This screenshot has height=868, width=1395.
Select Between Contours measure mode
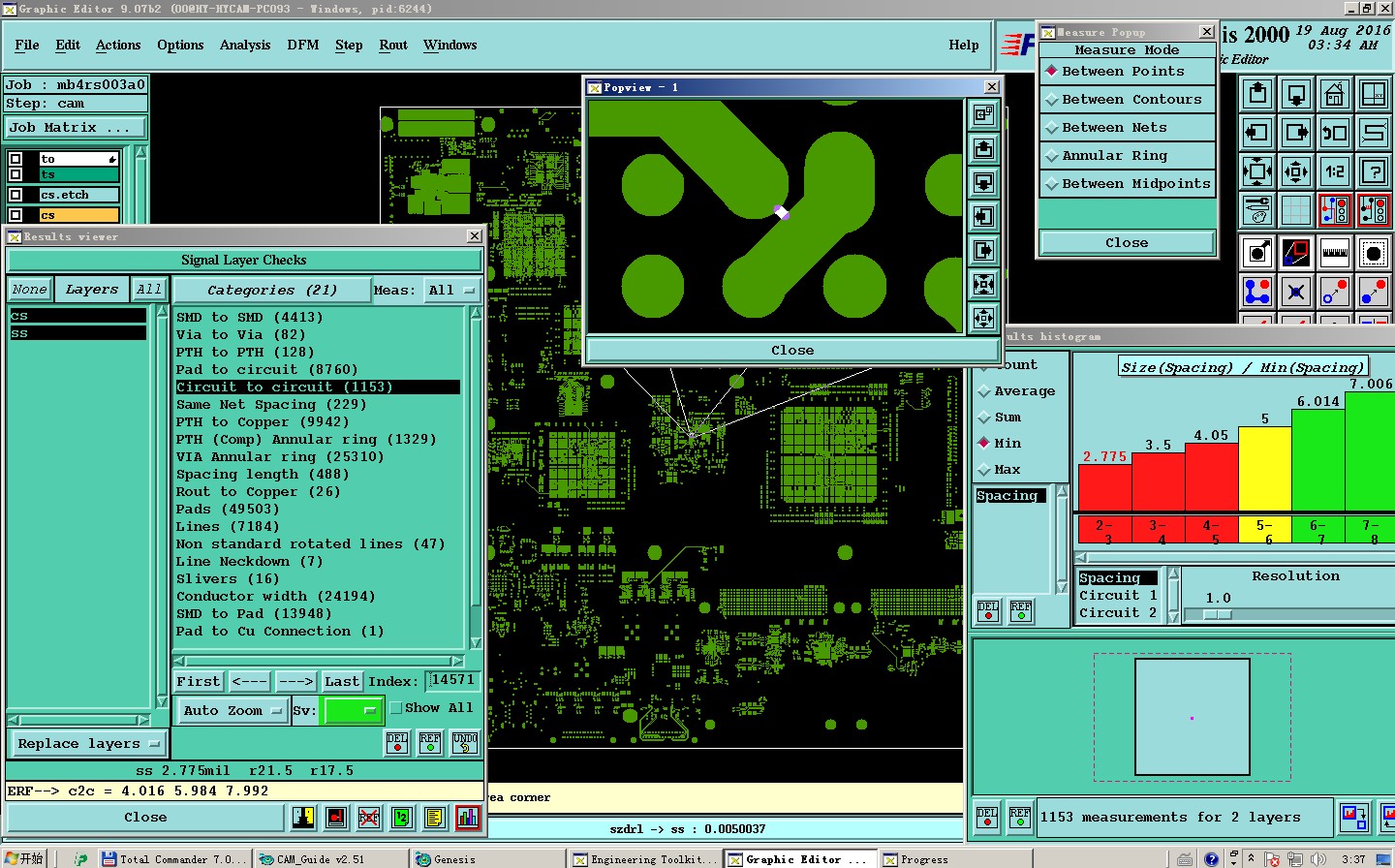point(1128,100)
